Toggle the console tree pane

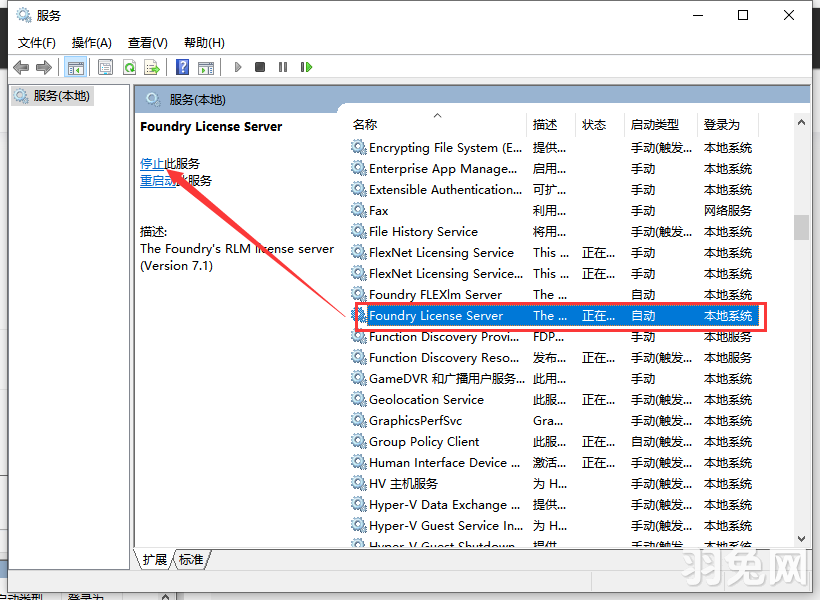[75, 66]
